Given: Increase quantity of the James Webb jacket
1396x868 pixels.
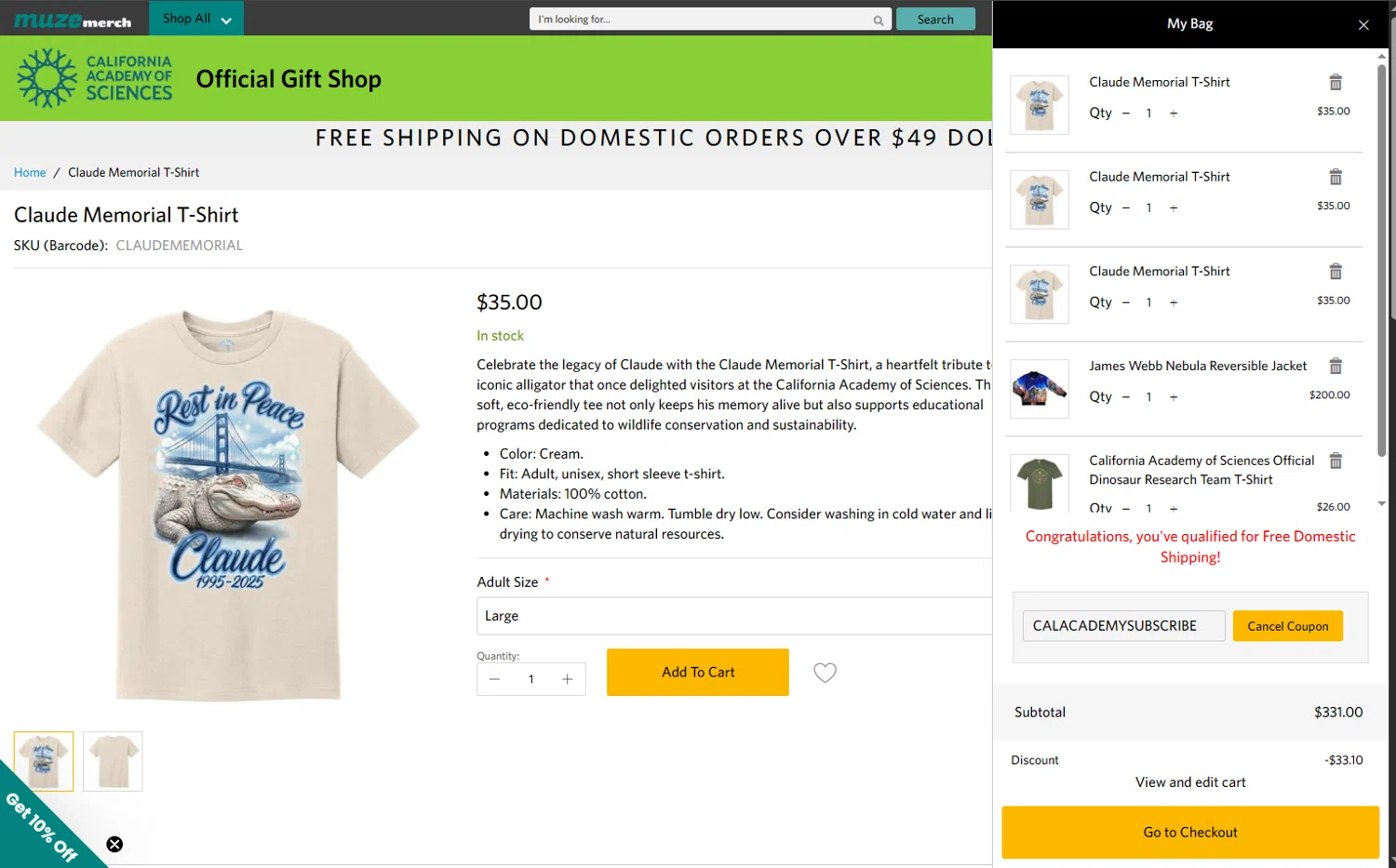Looking at the screenshot, I should (1174, 397).
